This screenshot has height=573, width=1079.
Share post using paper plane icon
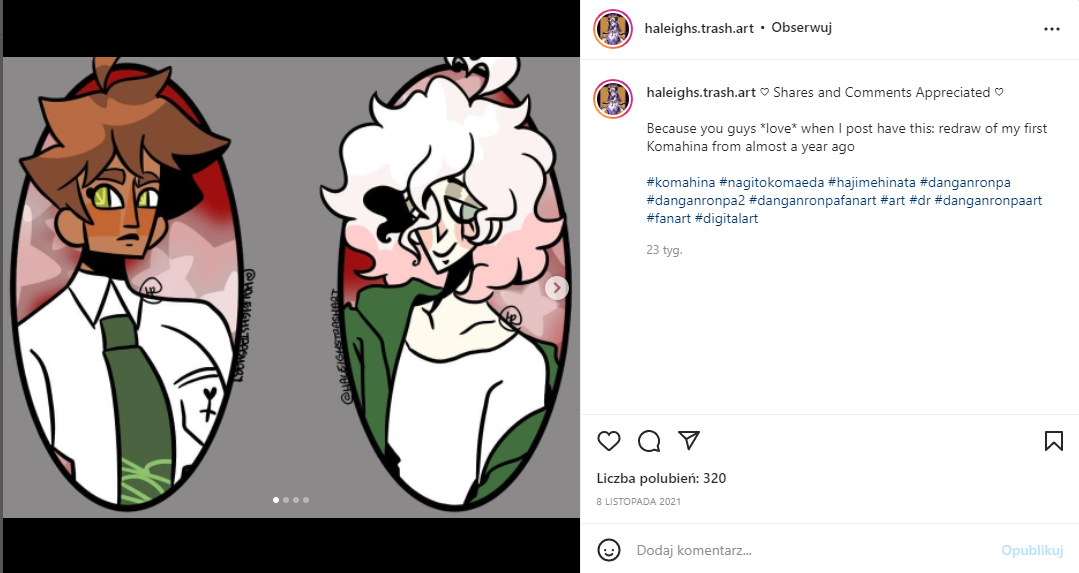click(689, 440)
